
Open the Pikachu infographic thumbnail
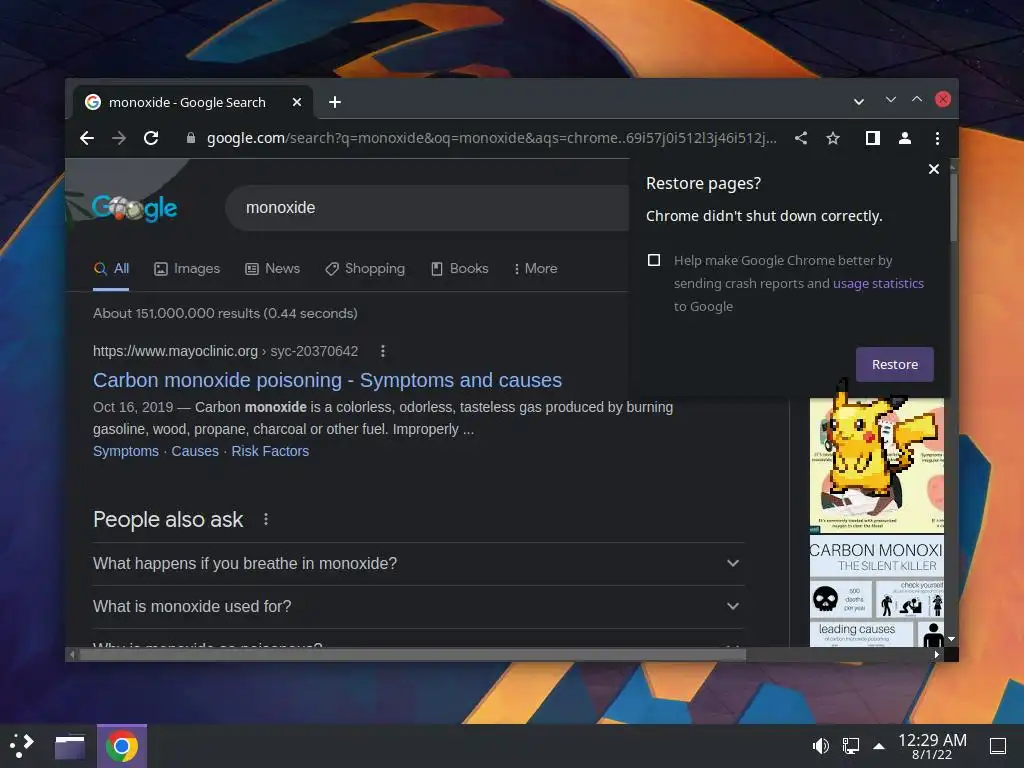click(x=876, y=465)
